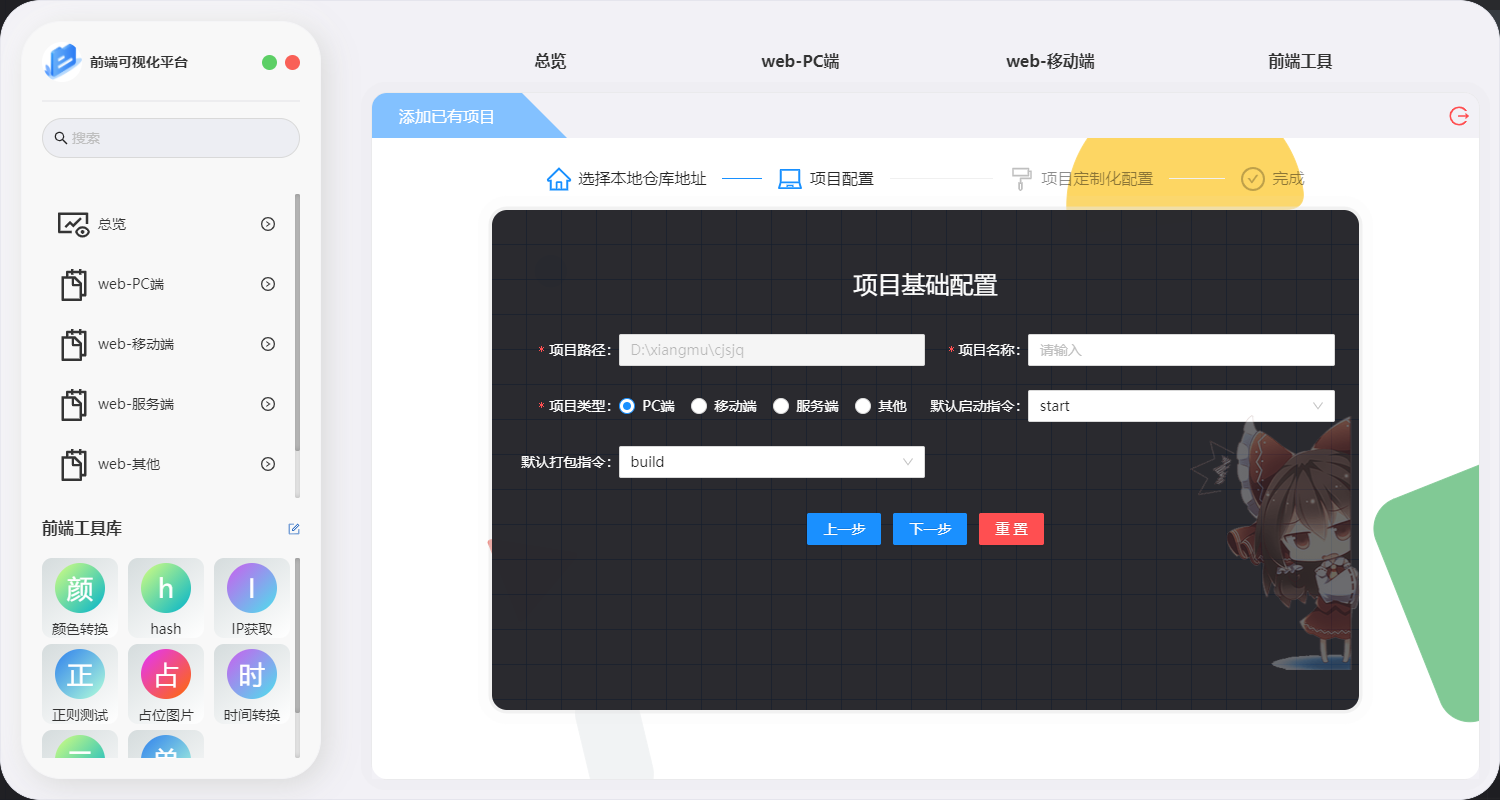Click the laptop icon for 项目配置 step

coord(790,179)
